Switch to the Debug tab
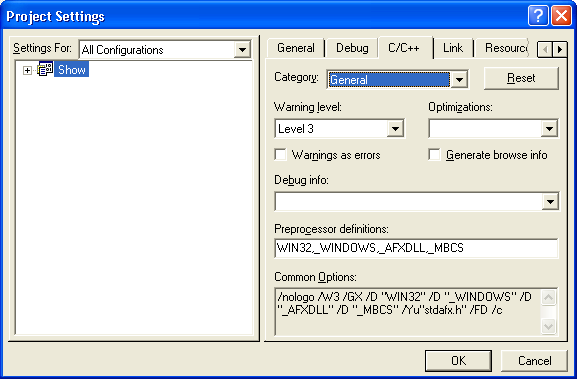577x379 pixels. (x=352, y=48)
